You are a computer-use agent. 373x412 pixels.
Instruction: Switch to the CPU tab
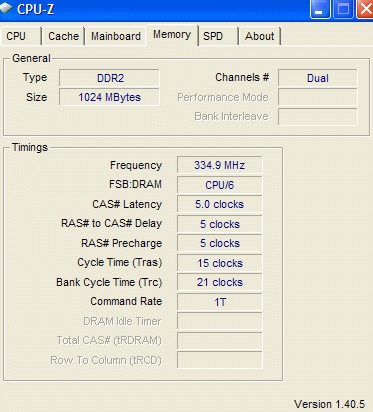click(21, 36)
